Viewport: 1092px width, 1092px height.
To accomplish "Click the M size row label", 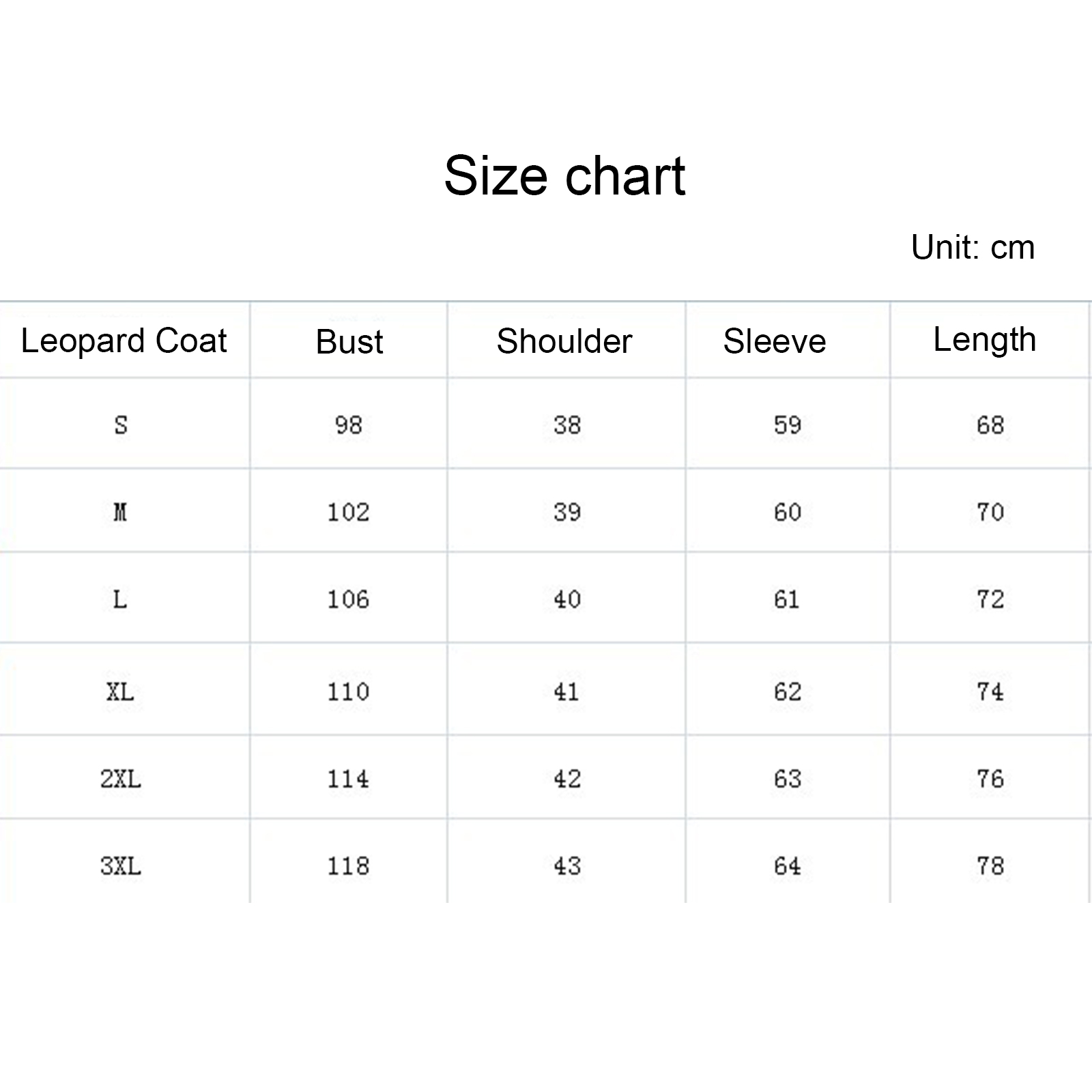I will pyautogui.click(x=120, y=512).
